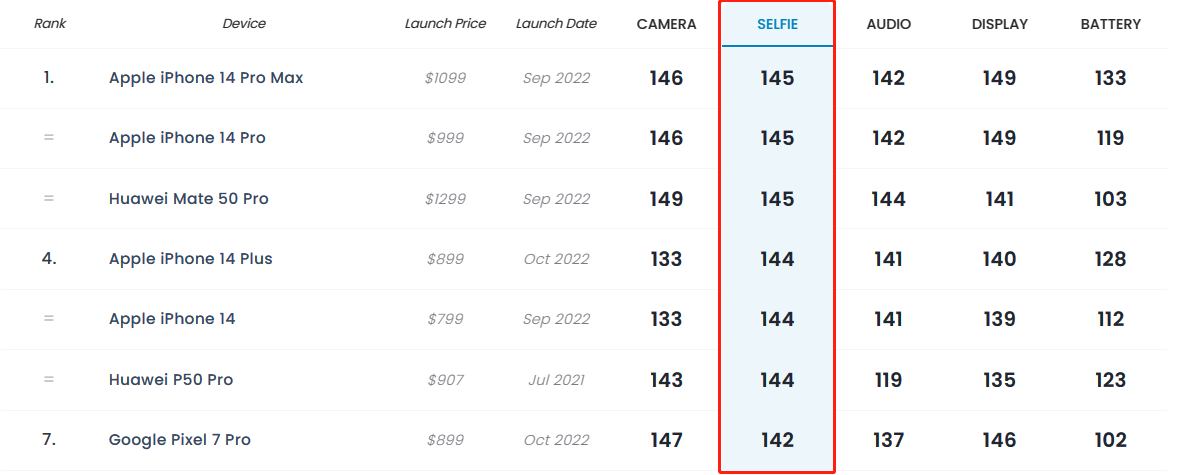The height and width of the screenshot is (475, 1193).
Task: Click the Device column header
Action: pos(244,23)
